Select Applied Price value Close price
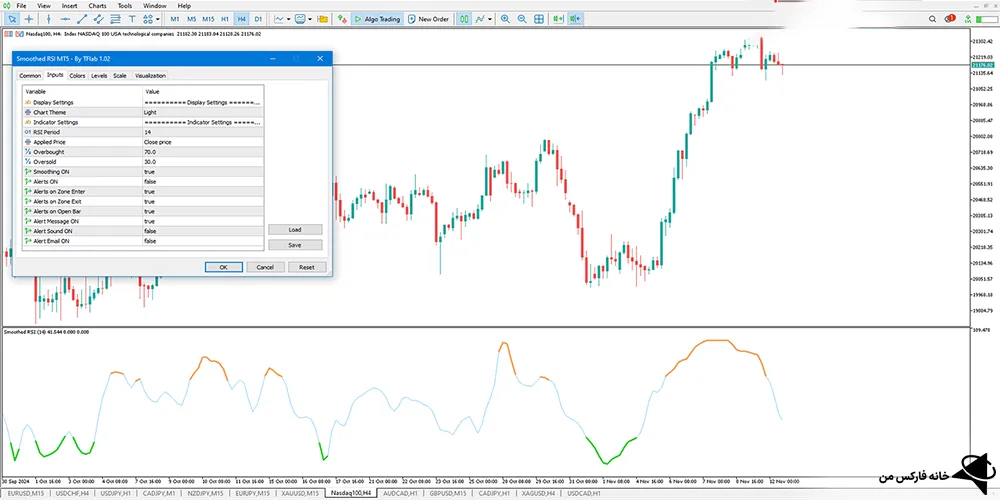Viewport: 1000px width, 500px height. [203, 142]
